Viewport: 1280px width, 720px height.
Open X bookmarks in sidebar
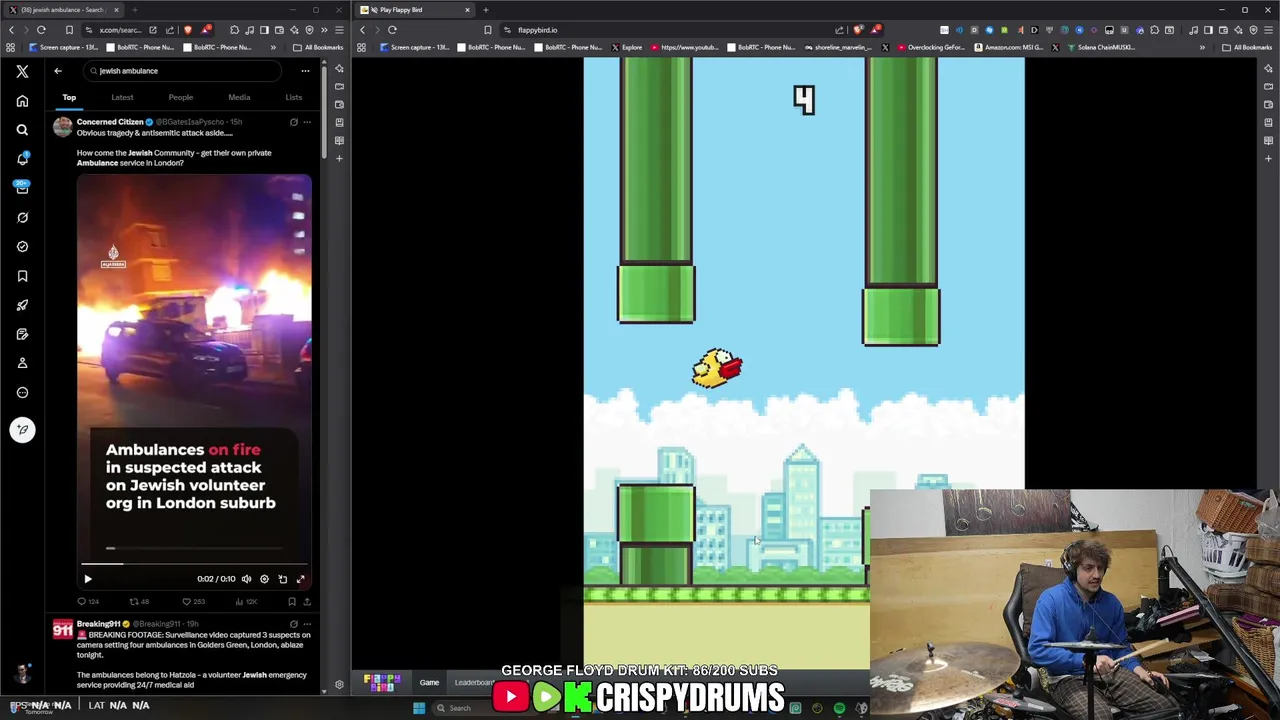click(22, 276)
